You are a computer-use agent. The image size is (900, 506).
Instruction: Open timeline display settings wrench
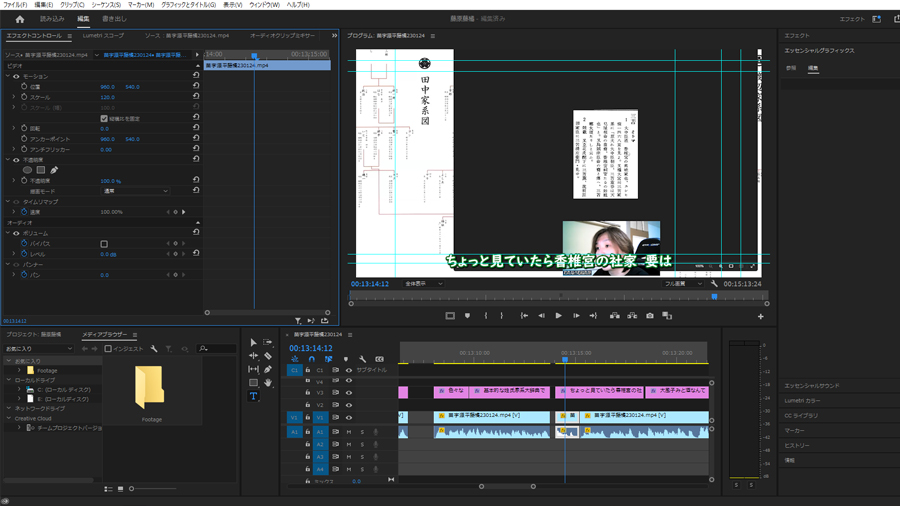tap(362, 359)
